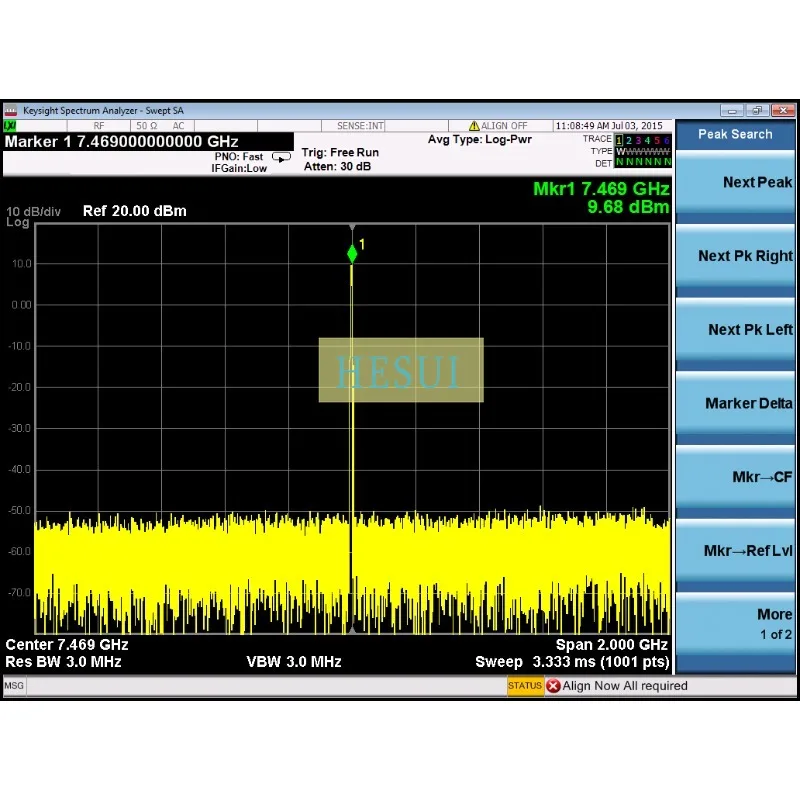Click the STATUS indicator in status bar
The width and height of the screenshot is (800, 800).
525,686
